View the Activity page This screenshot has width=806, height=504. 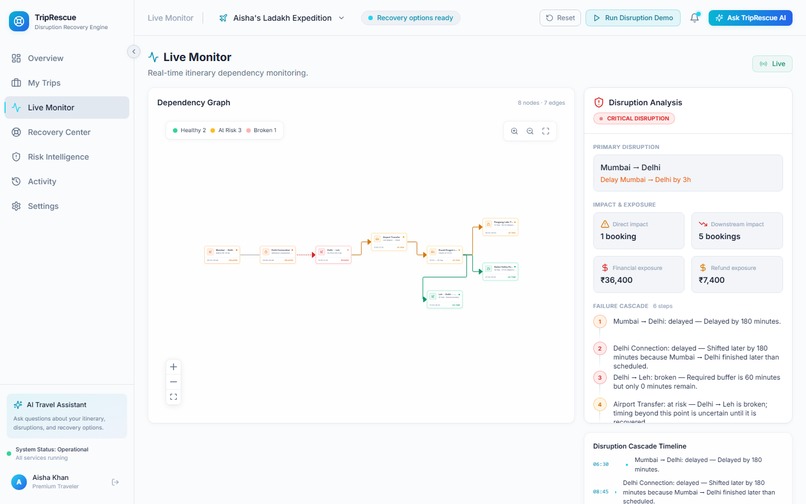coord(67,182)
